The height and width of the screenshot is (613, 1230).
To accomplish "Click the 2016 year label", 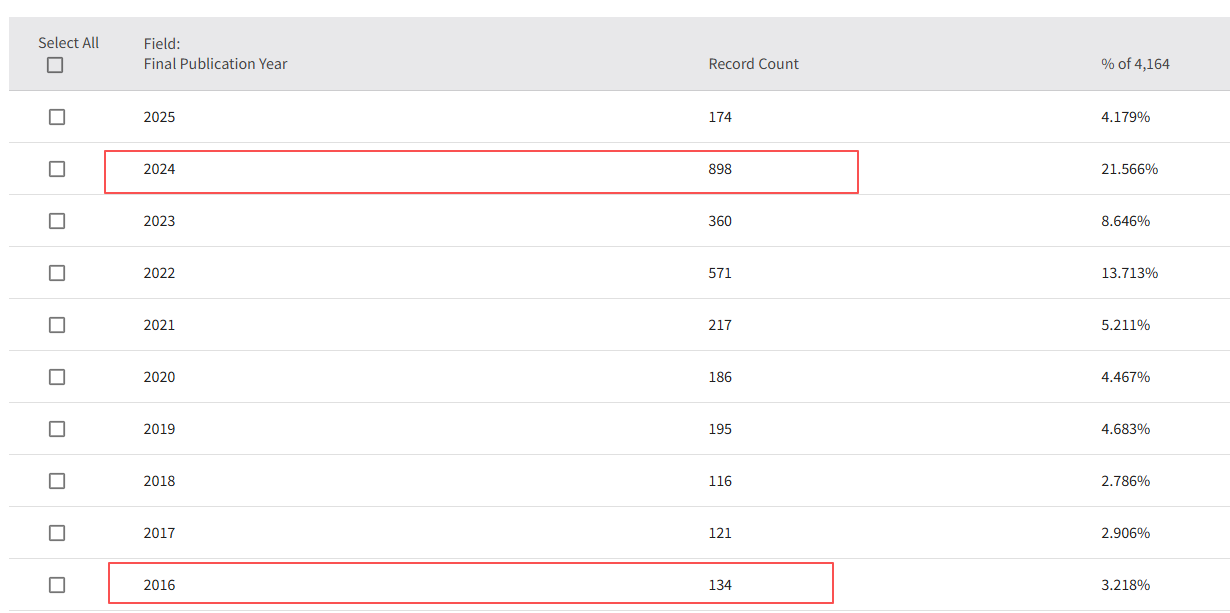I will [x=159, y=585].
